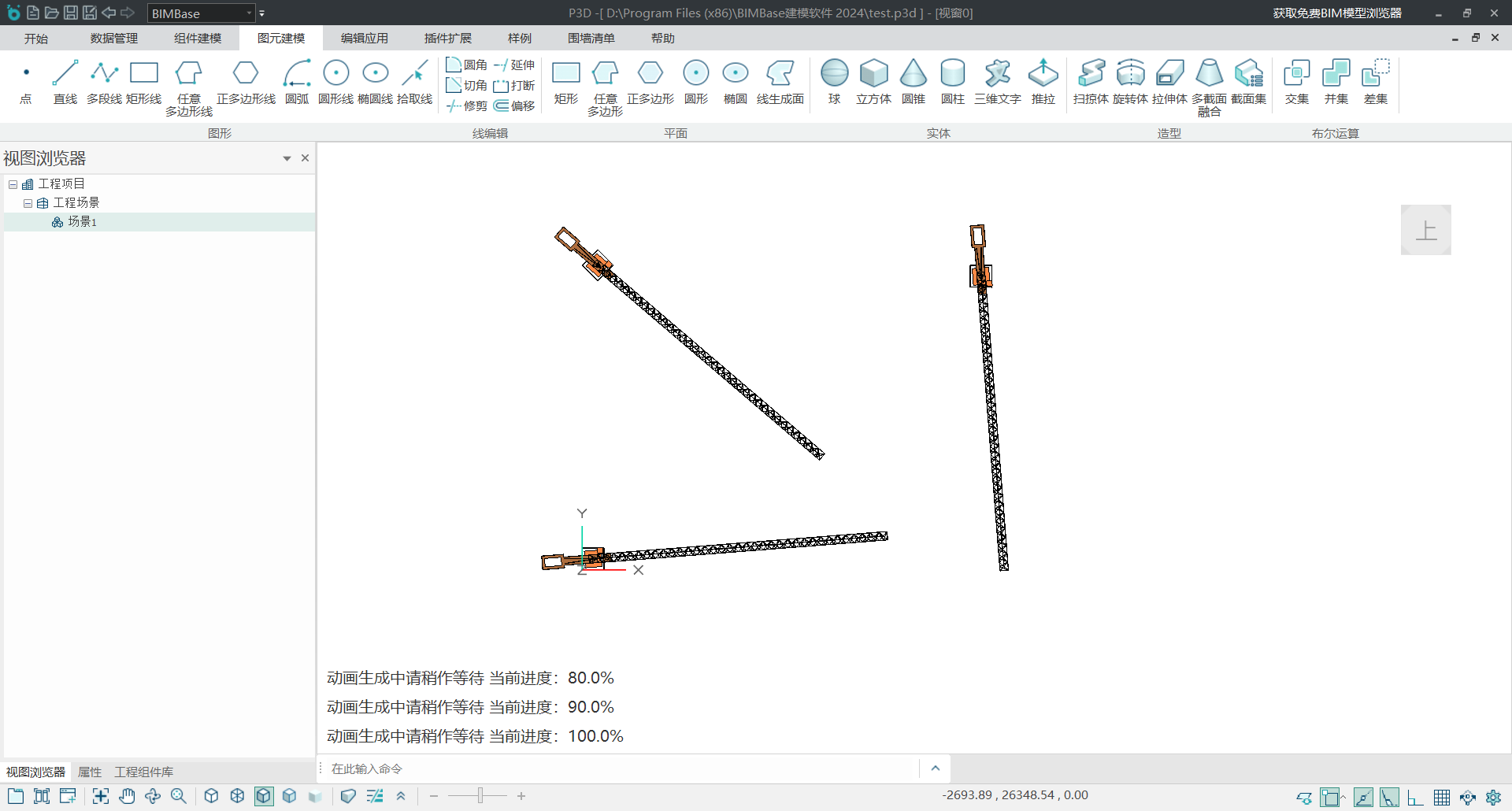
Task: Click the 获取免费BIM模型浏览器 link
Action: point(1337,13)
